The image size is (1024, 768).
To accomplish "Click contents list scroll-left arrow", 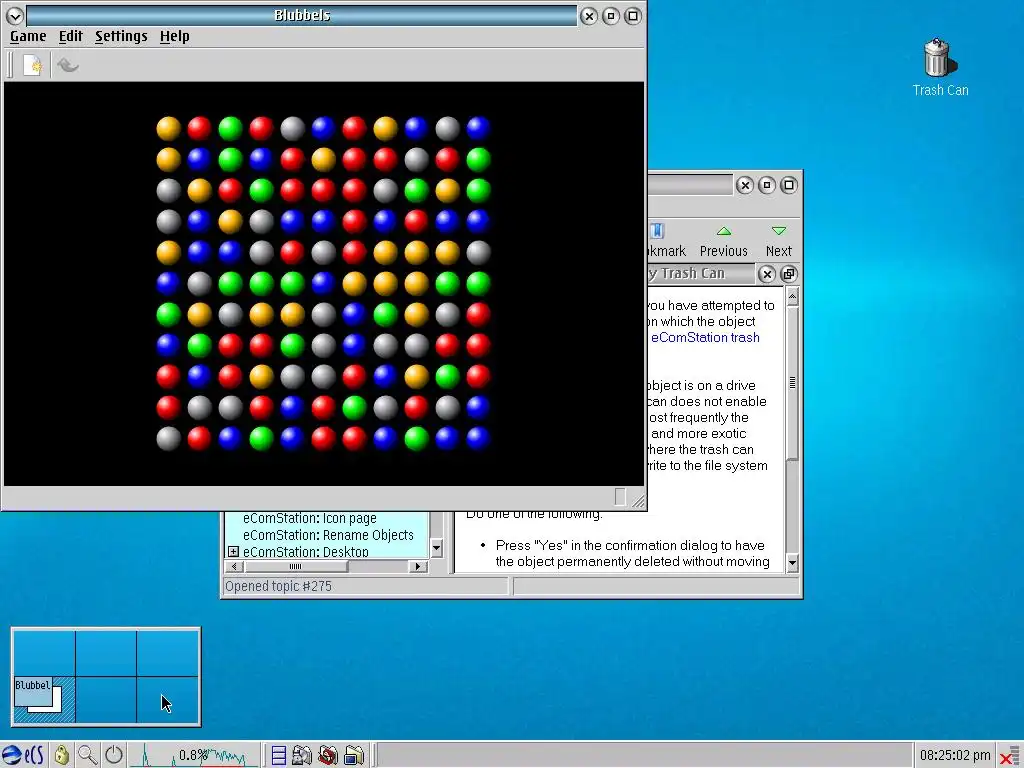I will [234, 566].
